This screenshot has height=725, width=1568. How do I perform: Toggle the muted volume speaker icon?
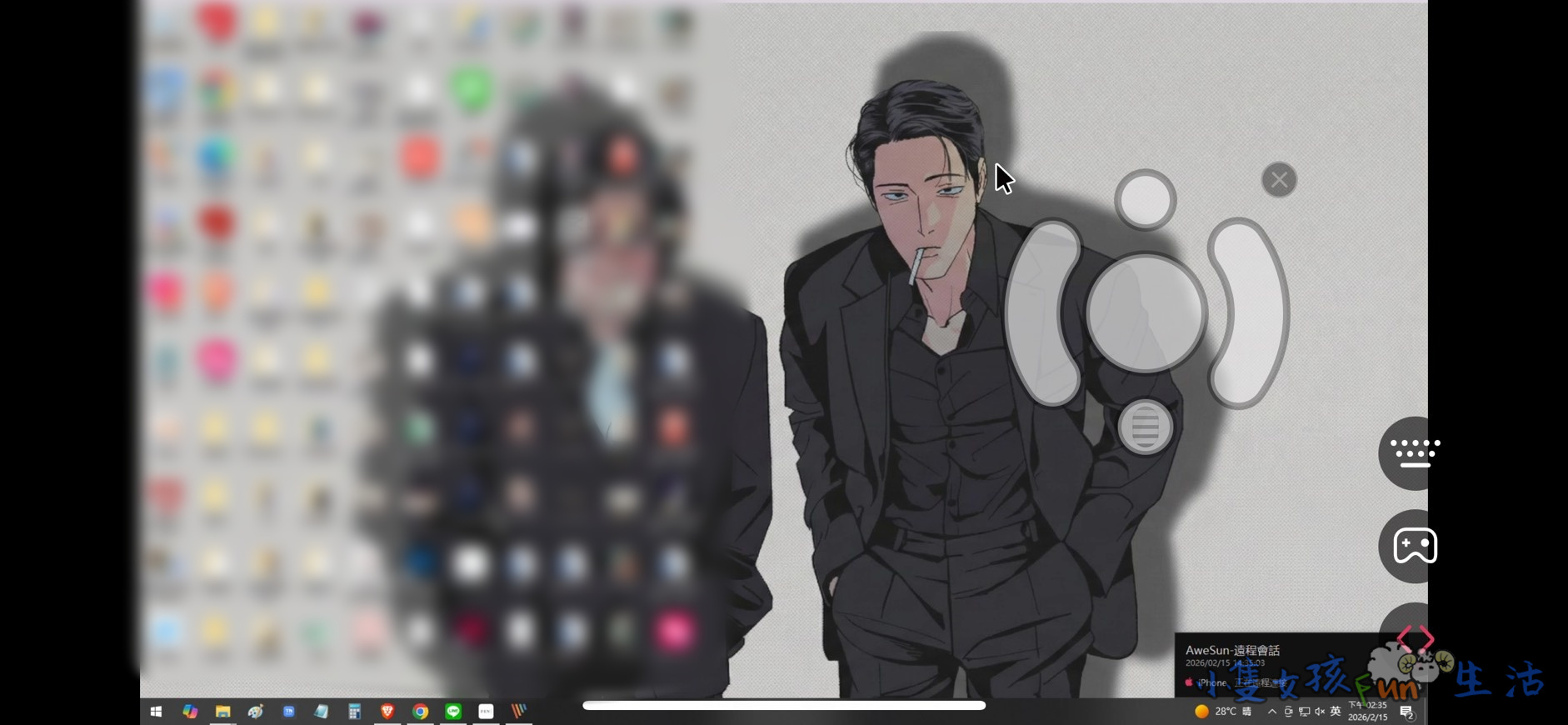click(1320, 711)
